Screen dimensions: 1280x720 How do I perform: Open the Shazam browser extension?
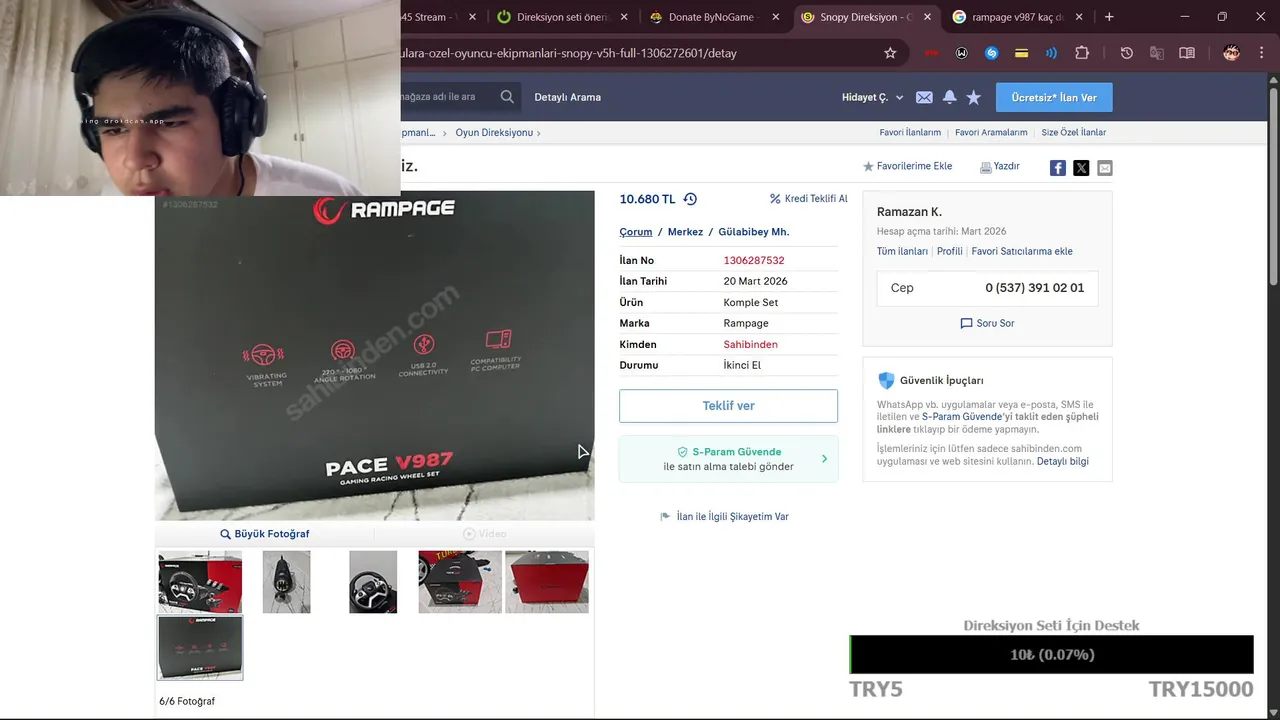pyautogui.click(x=992, y=53)
